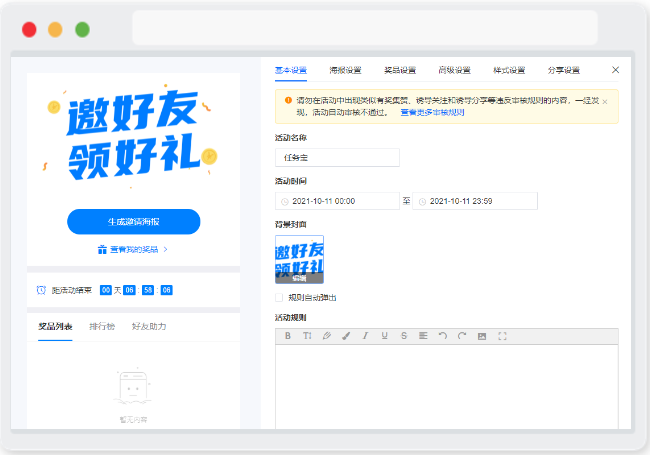650x455 pixels.
Task: Click the browser address bar
Action: point(365,28)
